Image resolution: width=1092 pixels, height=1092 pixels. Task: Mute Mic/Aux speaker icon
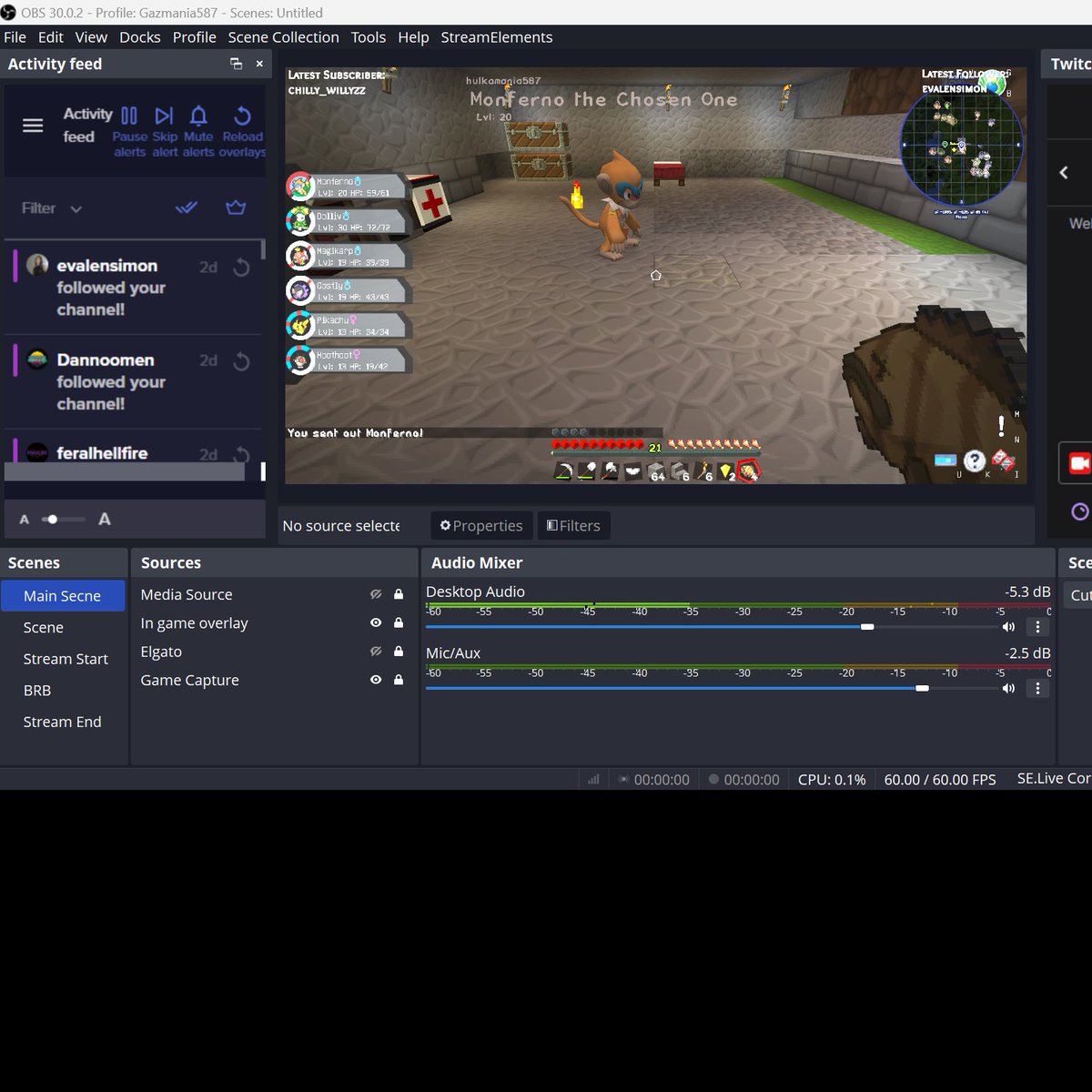tap(1008, 688)
